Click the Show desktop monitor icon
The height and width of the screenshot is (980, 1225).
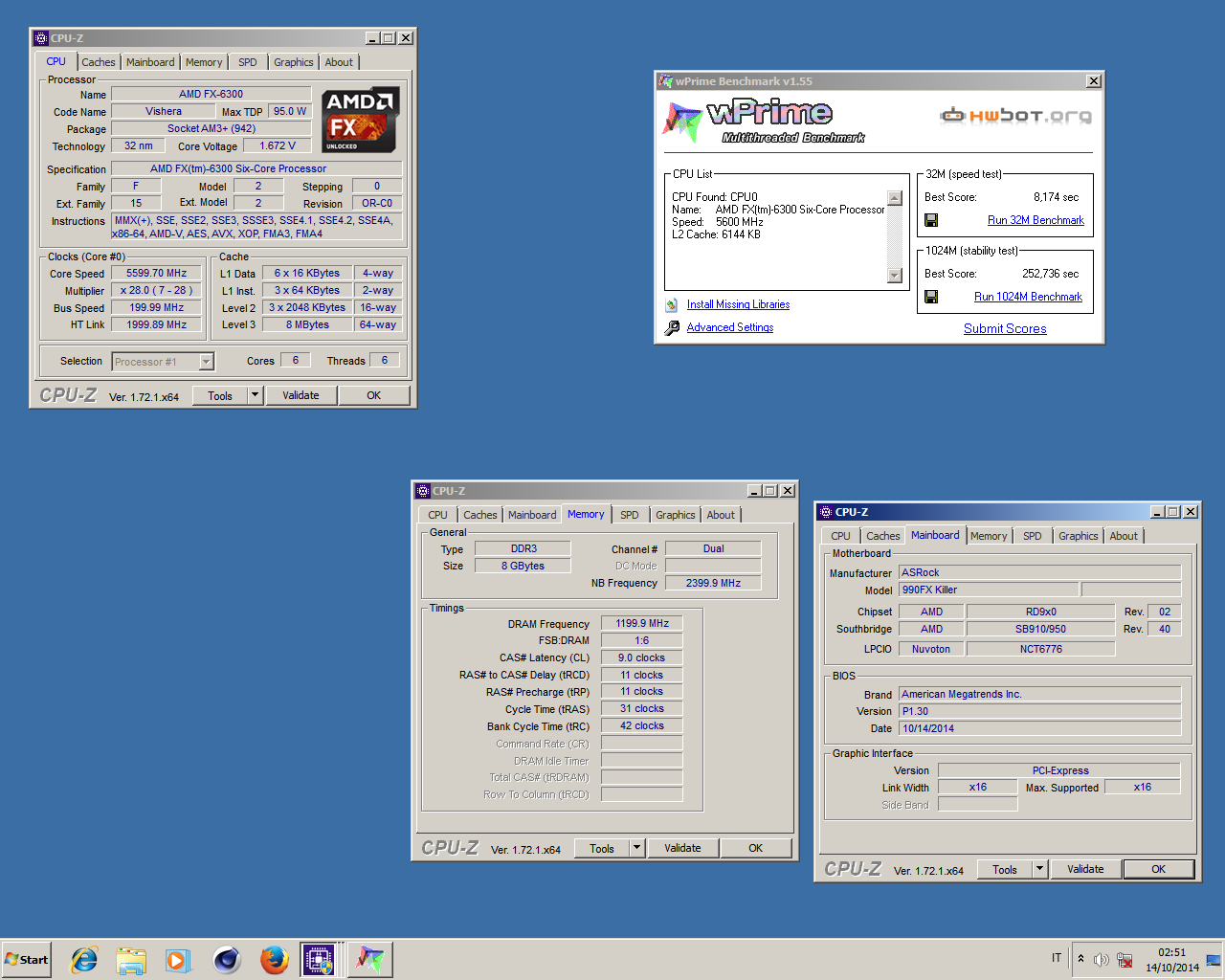pyautogui.click(x=1214, y=960)
